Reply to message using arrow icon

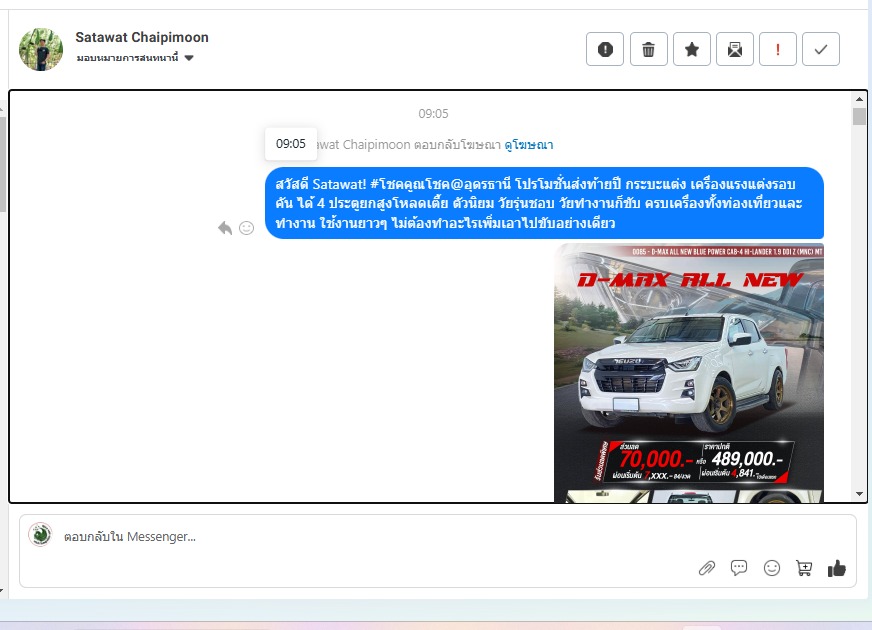coord(225,228)
